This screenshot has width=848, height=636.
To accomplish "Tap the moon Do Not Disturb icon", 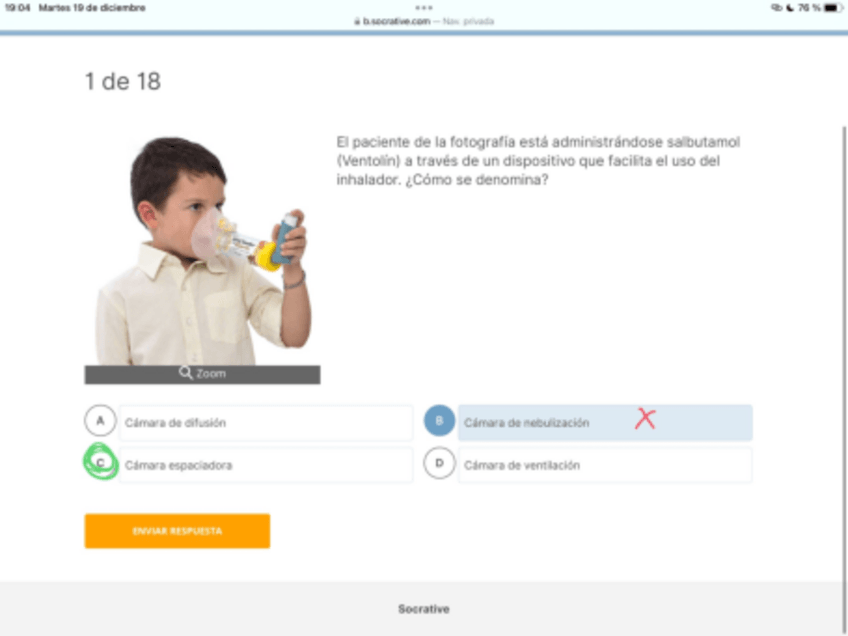I will 790,8.
